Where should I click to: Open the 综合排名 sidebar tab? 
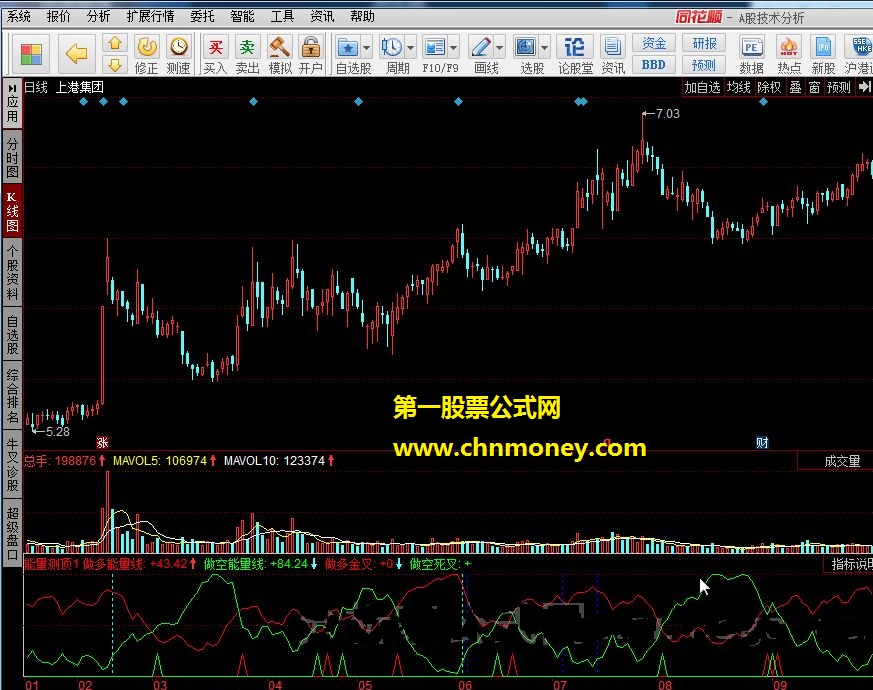click(12, 396)
